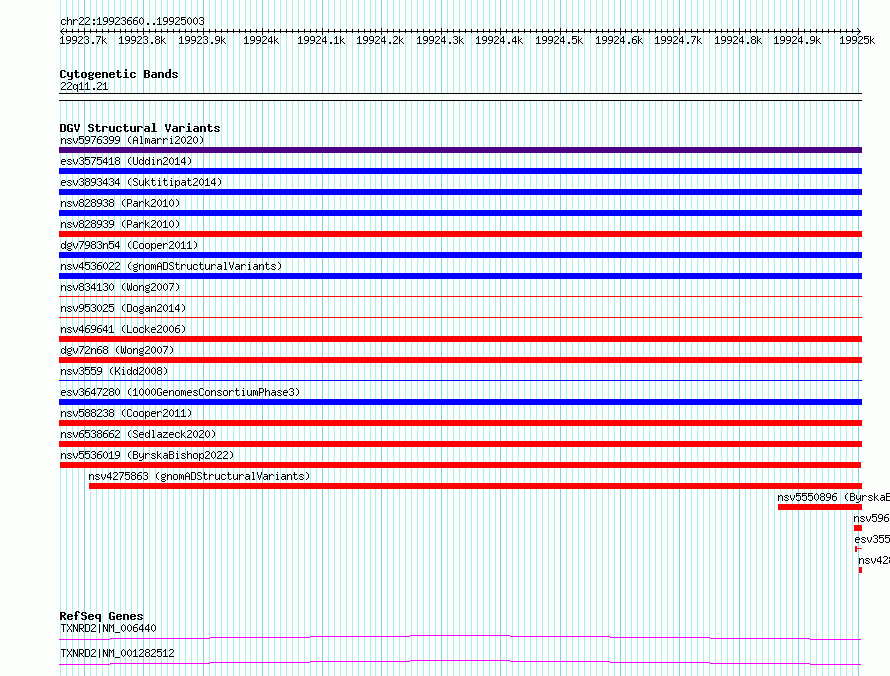Open nsv834130 (Wong2007) variant label
This screenshot has width=890, height=676.
(x=120, y=287)
